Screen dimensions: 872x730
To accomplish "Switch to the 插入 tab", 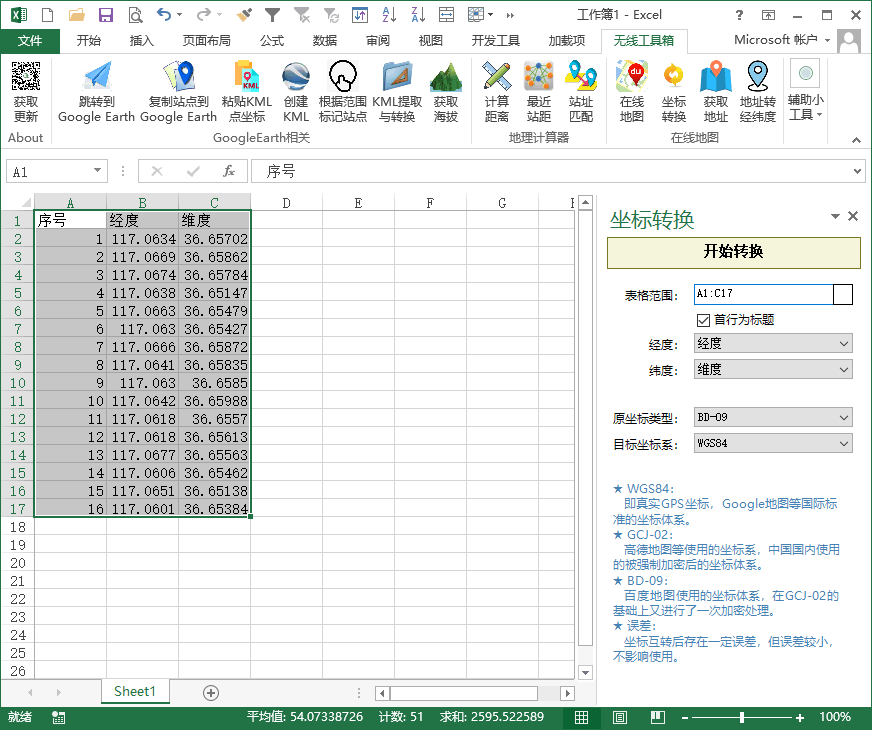I will pos(141,41).
